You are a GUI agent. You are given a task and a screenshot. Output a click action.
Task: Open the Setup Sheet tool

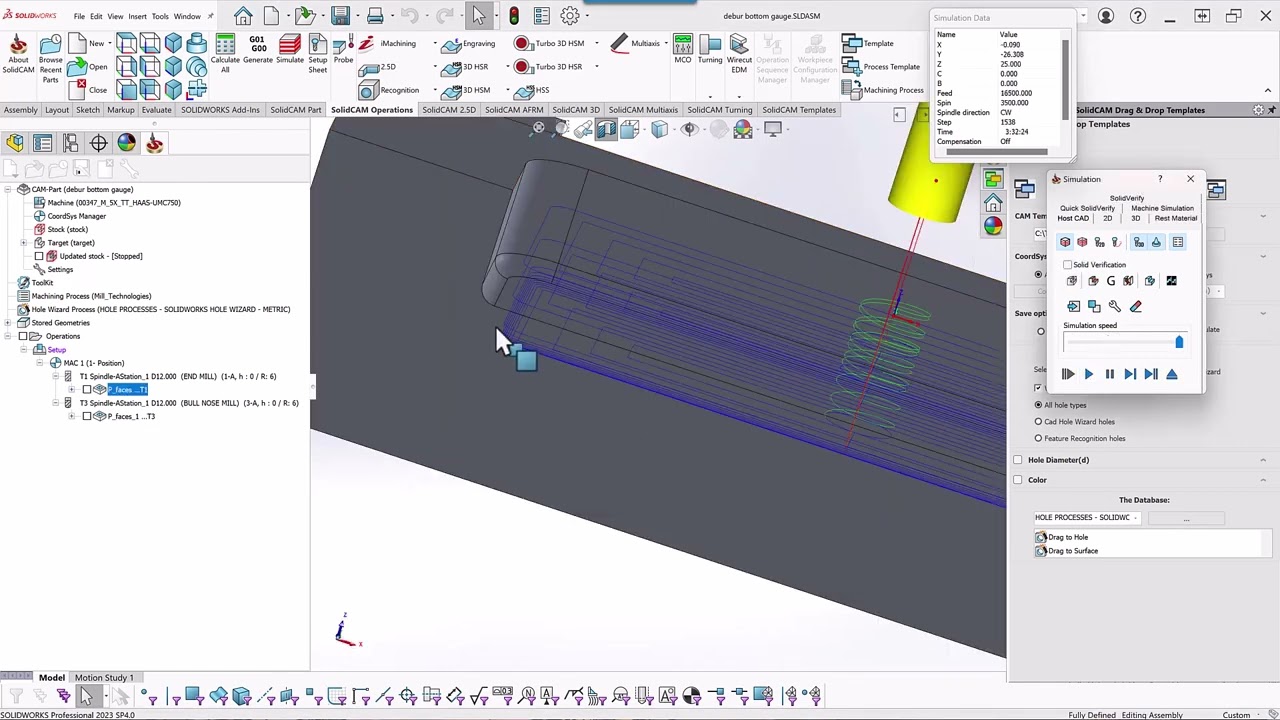[317, 54]
